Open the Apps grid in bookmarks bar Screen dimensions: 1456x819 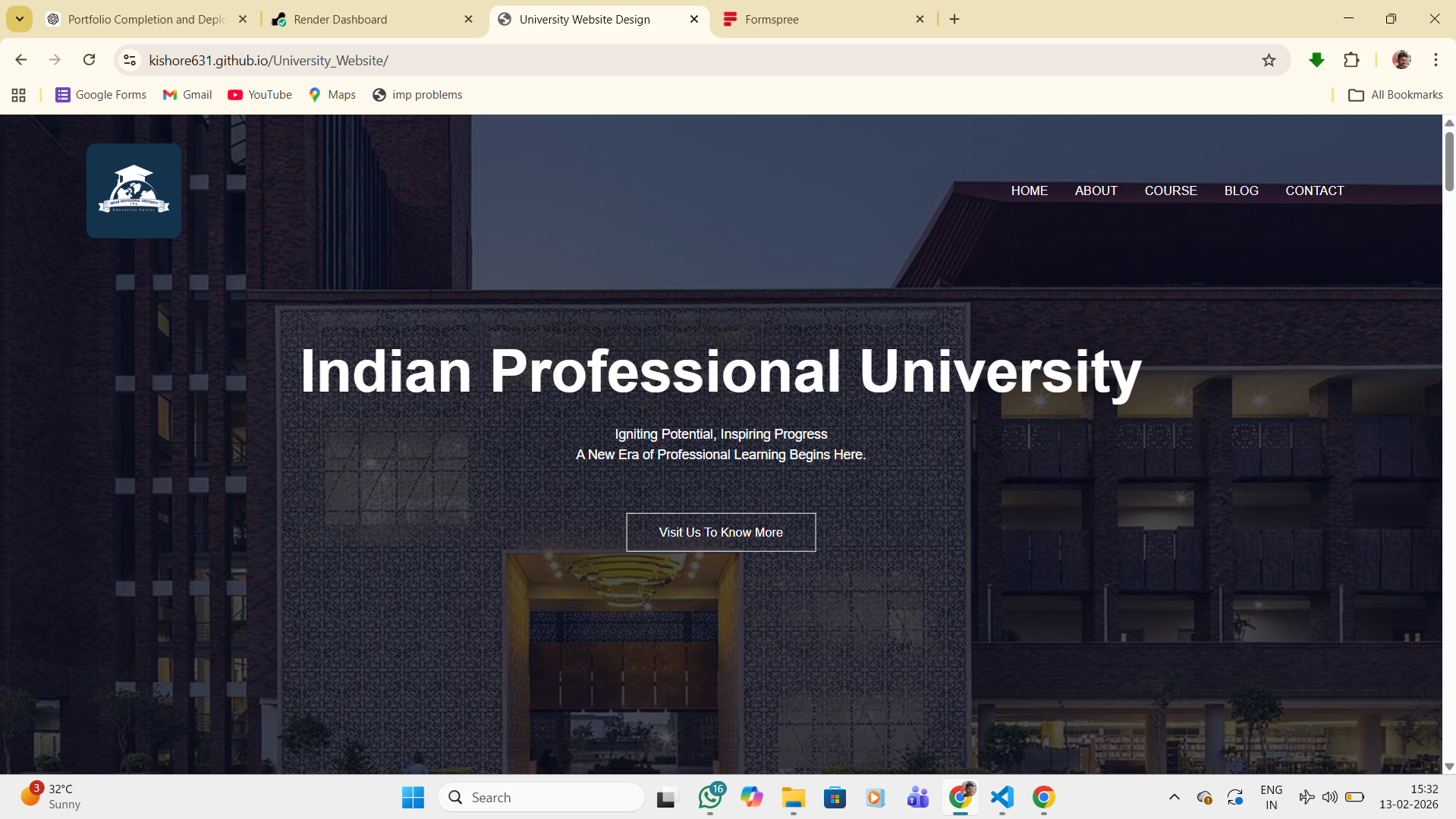[x=19, y=95]
